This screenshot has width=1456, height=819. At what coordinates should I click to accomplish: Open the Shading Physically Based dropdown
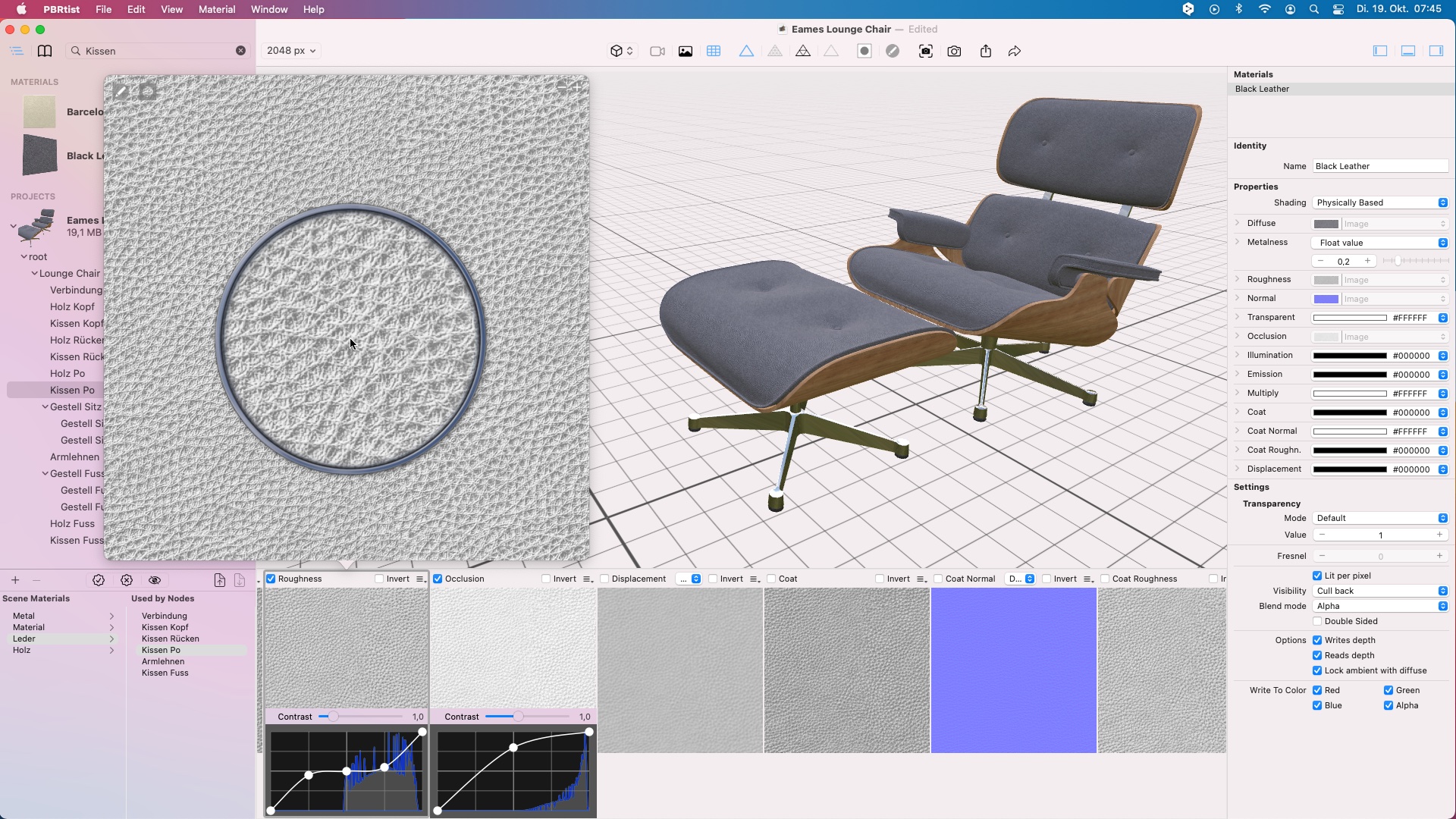(1379, 202)
